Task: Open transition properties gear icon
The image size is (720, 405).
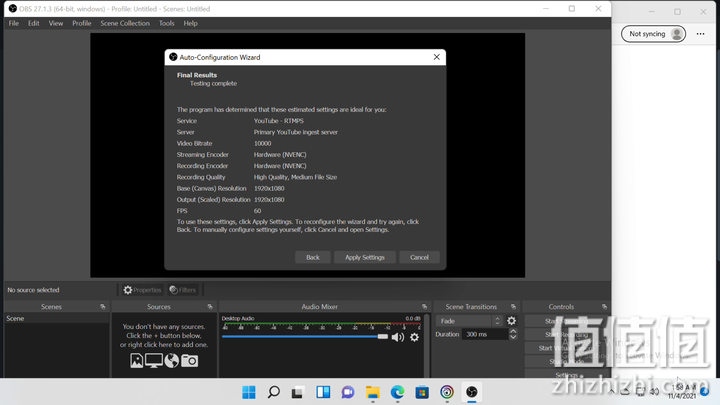Action: pyautogui.click(x=512, y=321)
